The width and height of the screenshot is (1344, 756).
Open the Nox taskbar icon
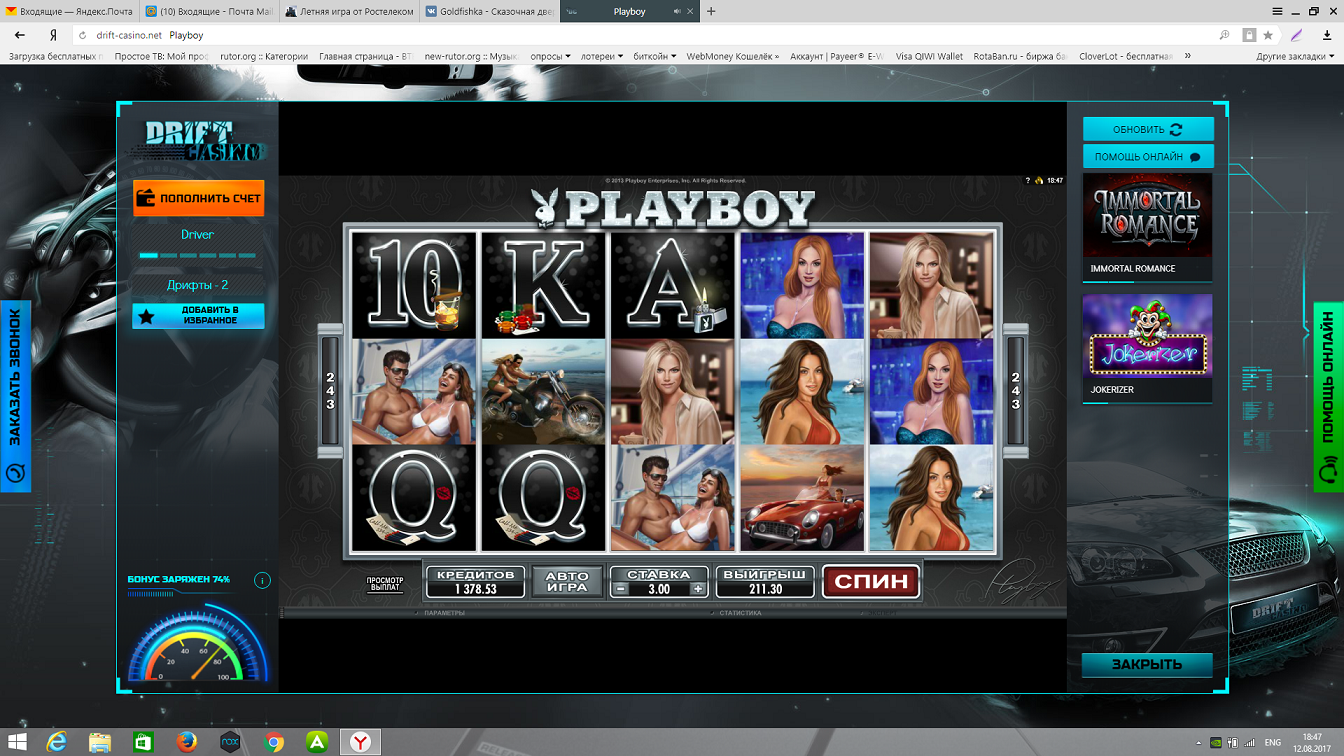[x=230, y=742]
